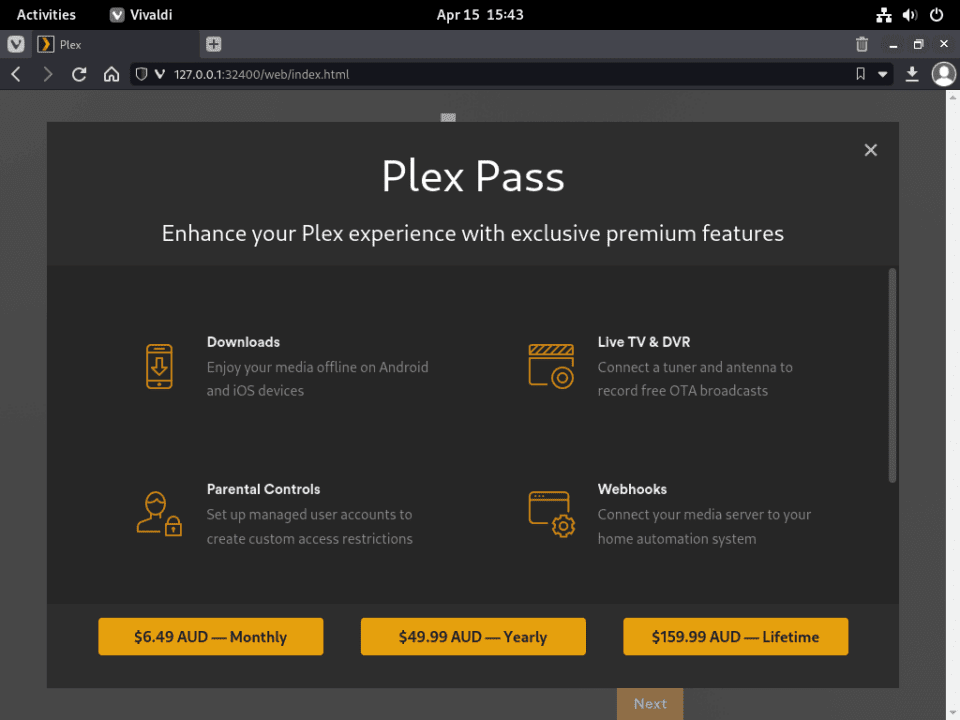Dismiss the Plex Pass dialog

[x=870, y=149]
